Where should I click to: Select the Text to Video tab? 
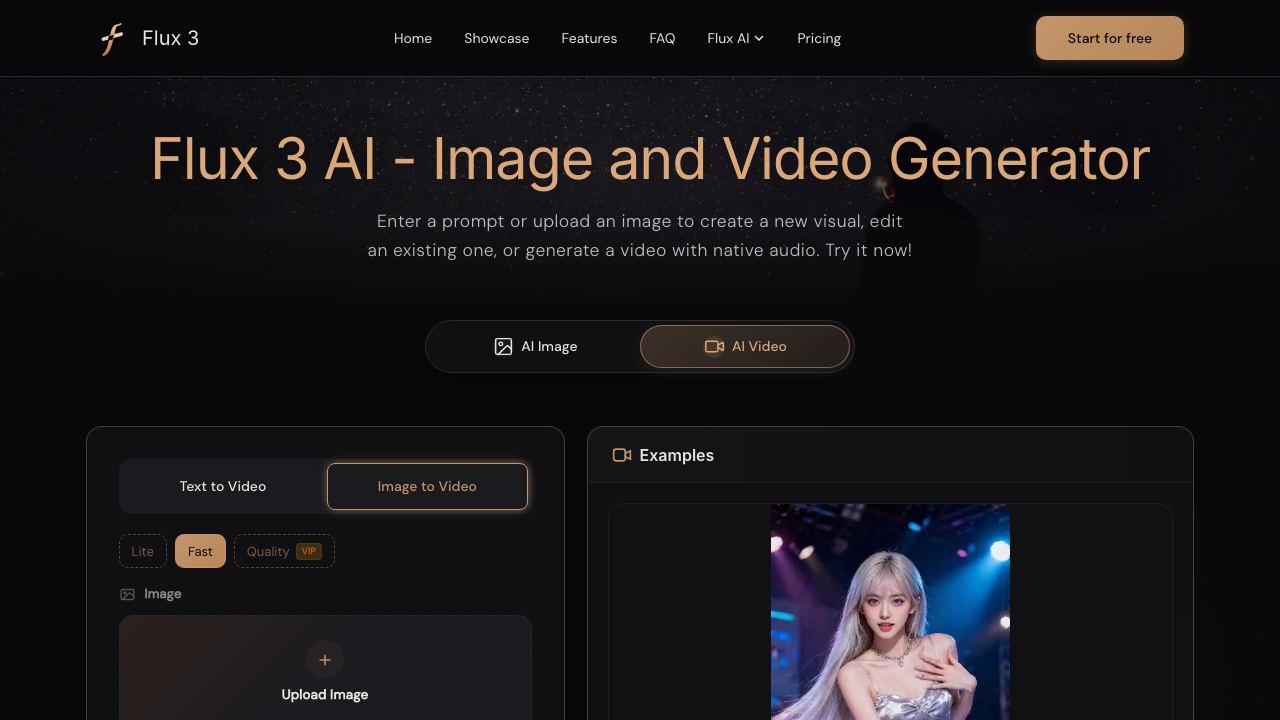point(223,486)
